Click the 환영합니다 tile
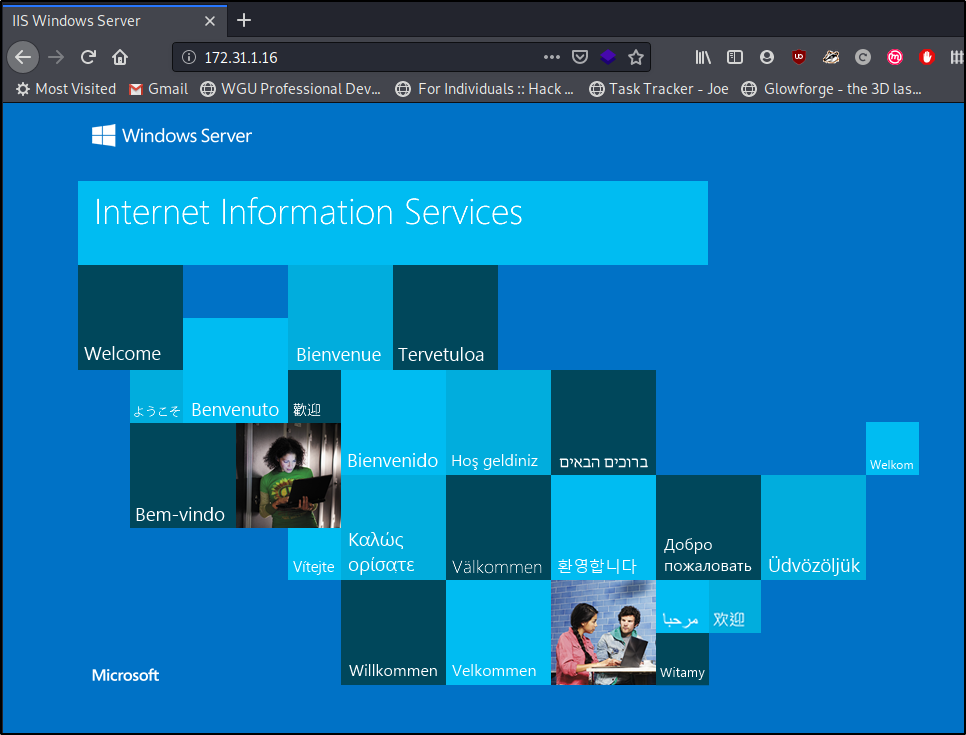 (603, 527)
